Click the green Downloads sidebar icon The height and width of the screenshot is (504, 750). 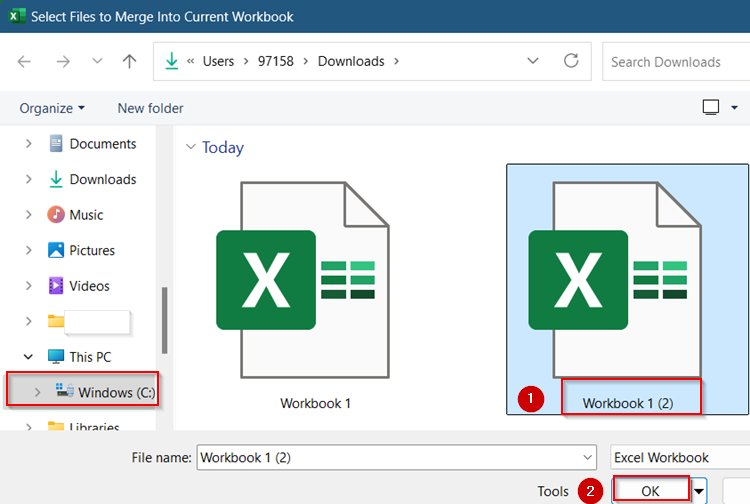click(56, 179)
